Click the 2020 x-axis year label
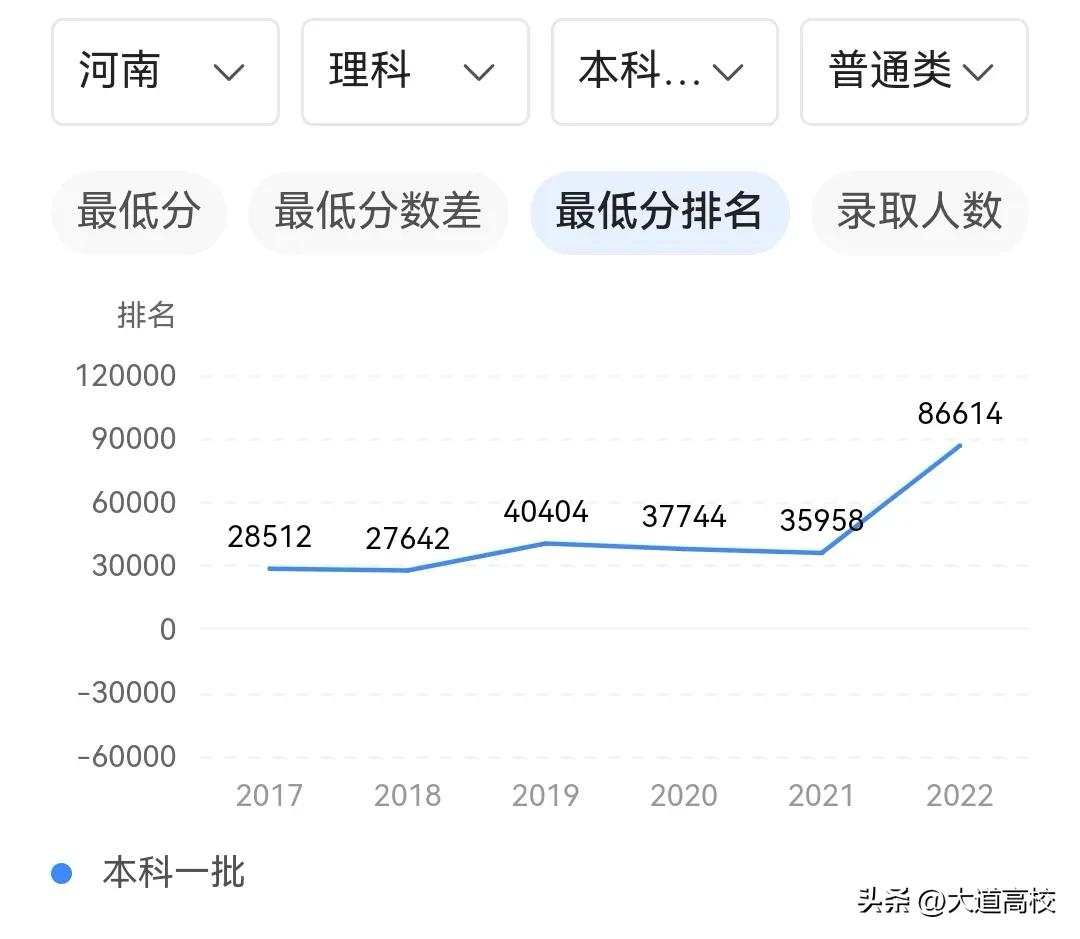 point(684,796)
